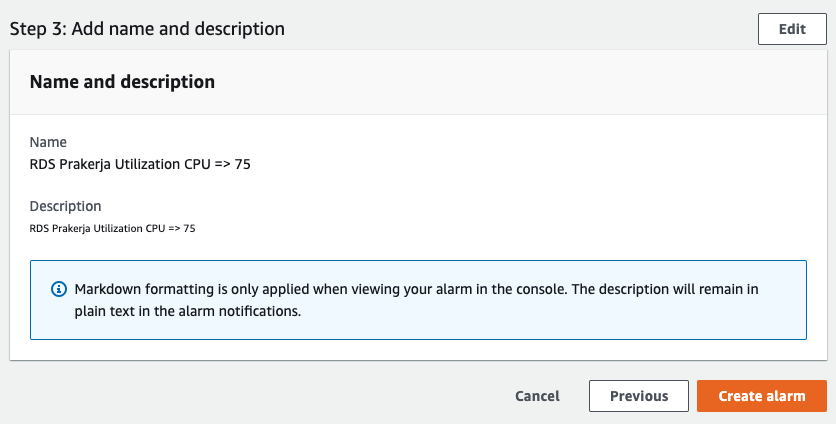Click the word 'formatting' in the notice

pyautogui.click(x=181, y=289)
